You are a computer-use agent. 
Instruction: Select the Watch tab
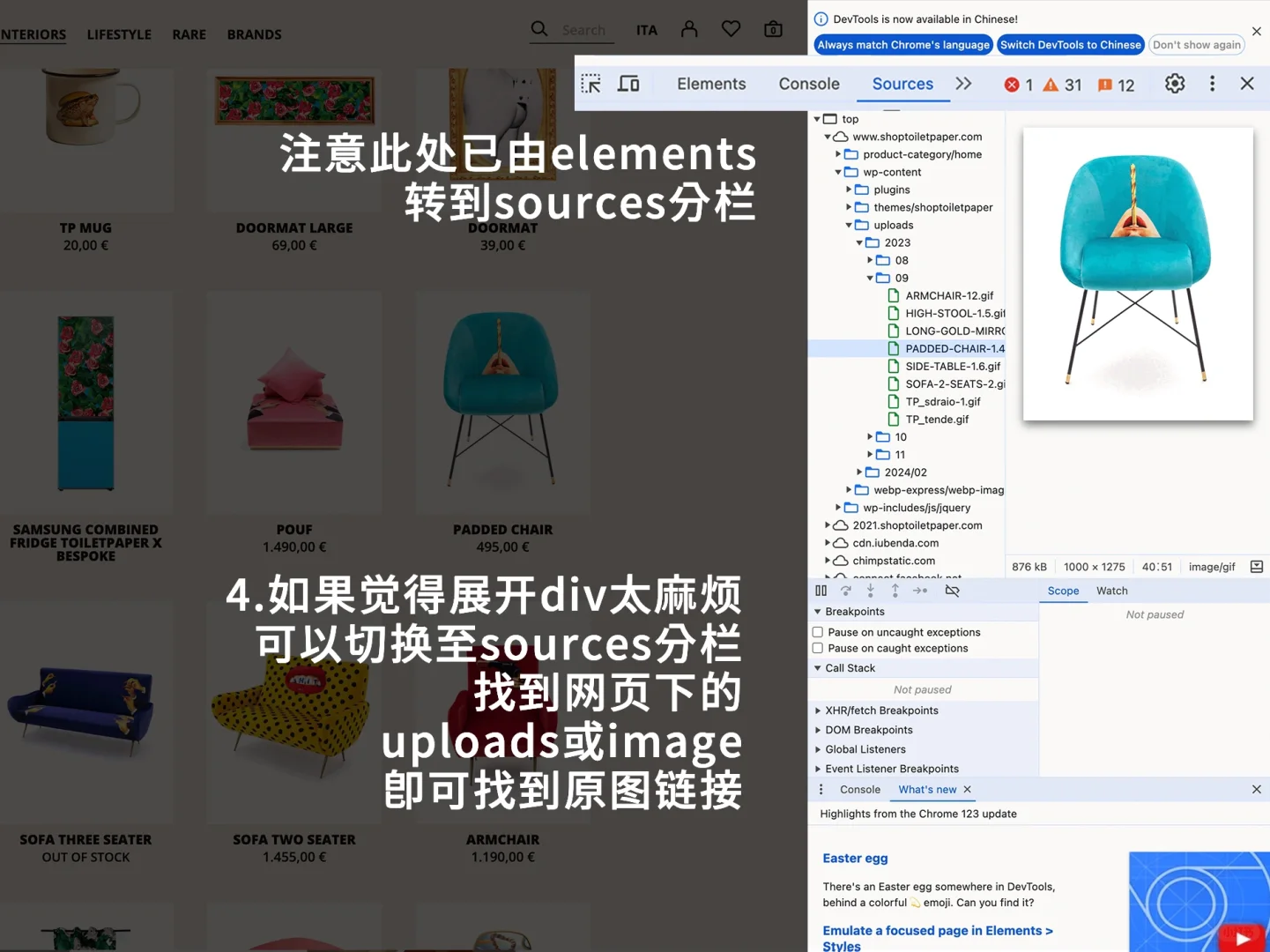click(x=1111, y=591)
